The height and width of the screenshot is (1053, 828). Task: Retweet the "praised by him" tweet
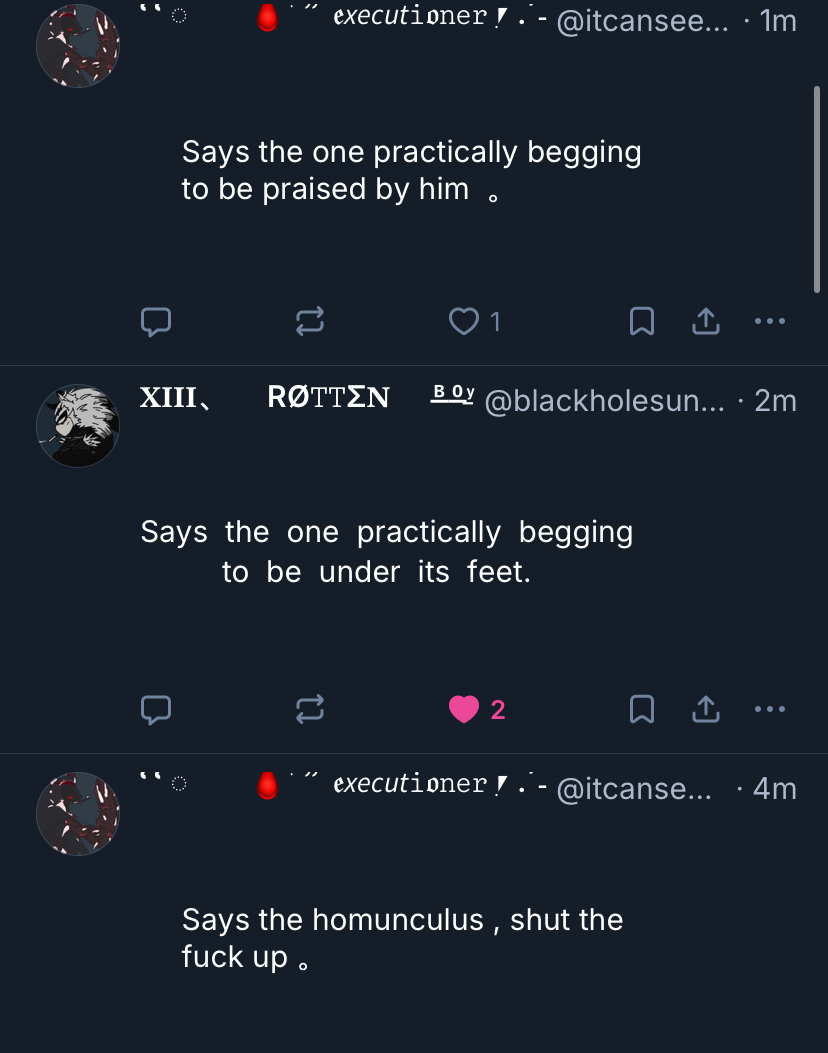click(x=310, y=321)
